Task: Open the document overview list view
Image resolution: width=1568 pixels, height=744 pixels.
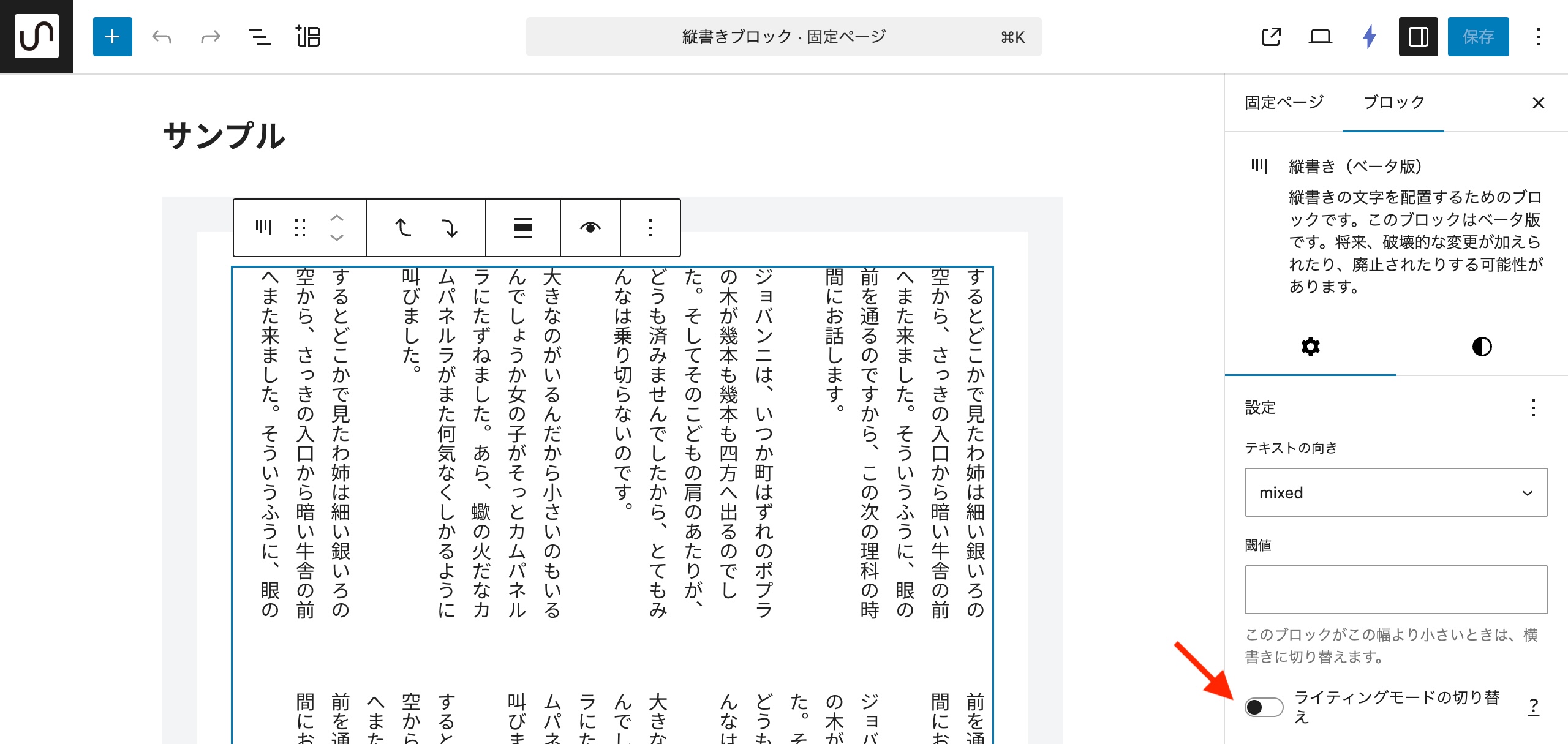Action: 259,37
